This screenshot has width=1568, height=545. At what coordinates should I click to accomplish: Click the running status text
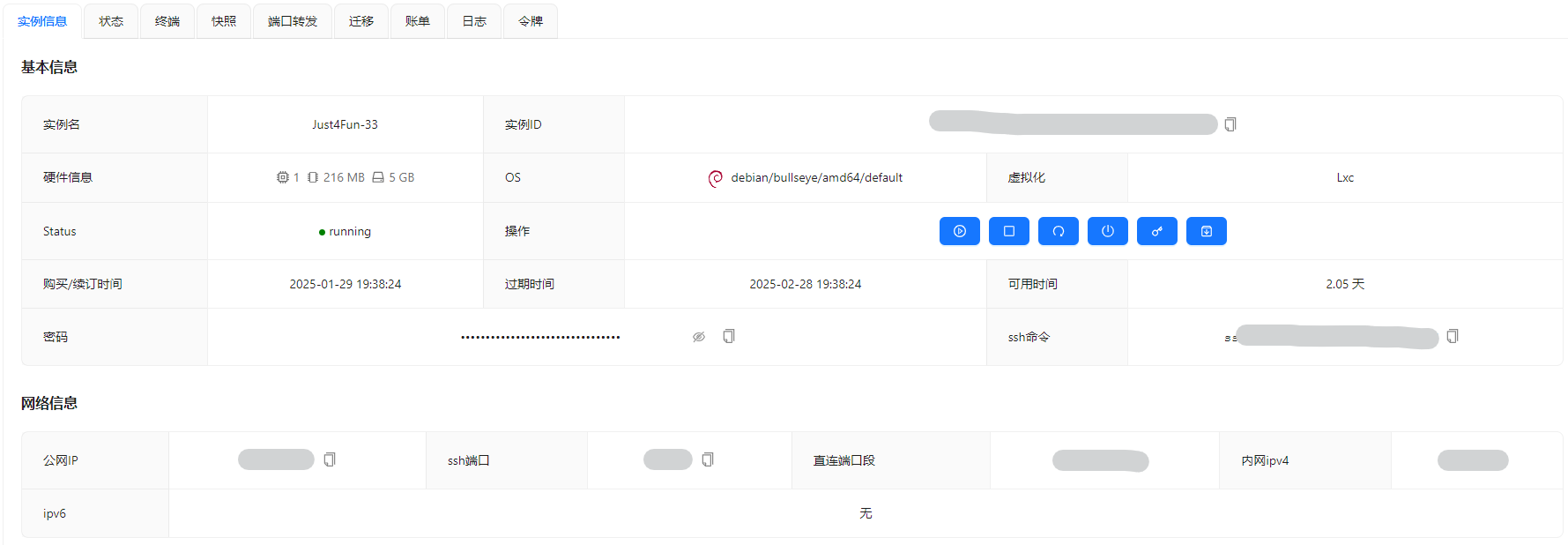(350, 231)
